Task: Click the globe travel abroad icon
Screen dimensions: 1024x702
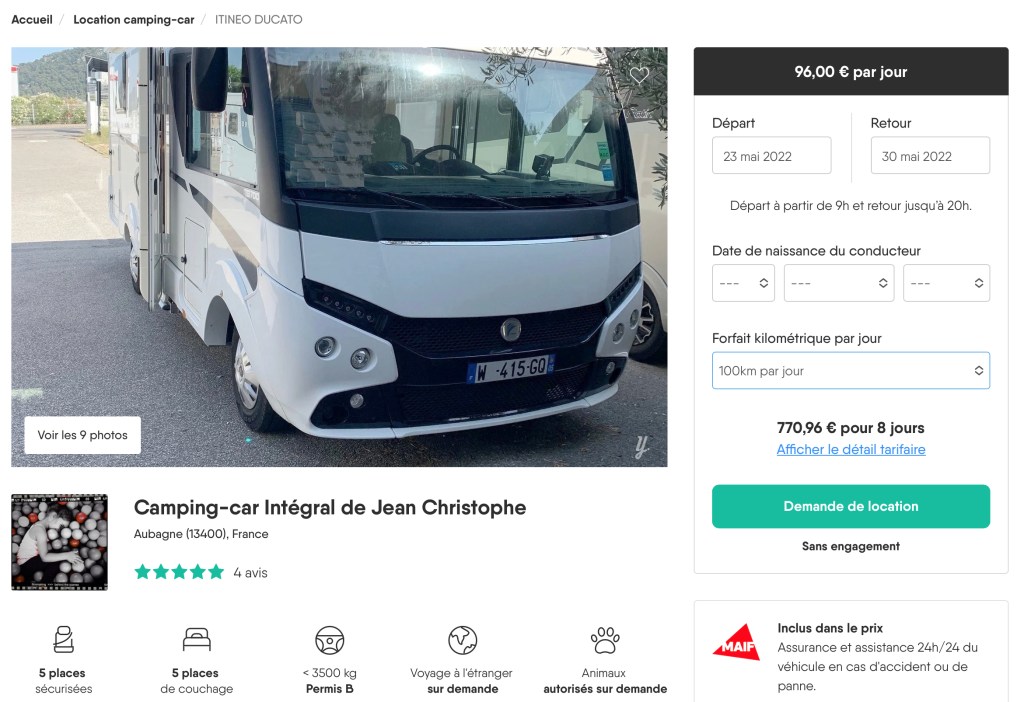Action: [462, 639]
